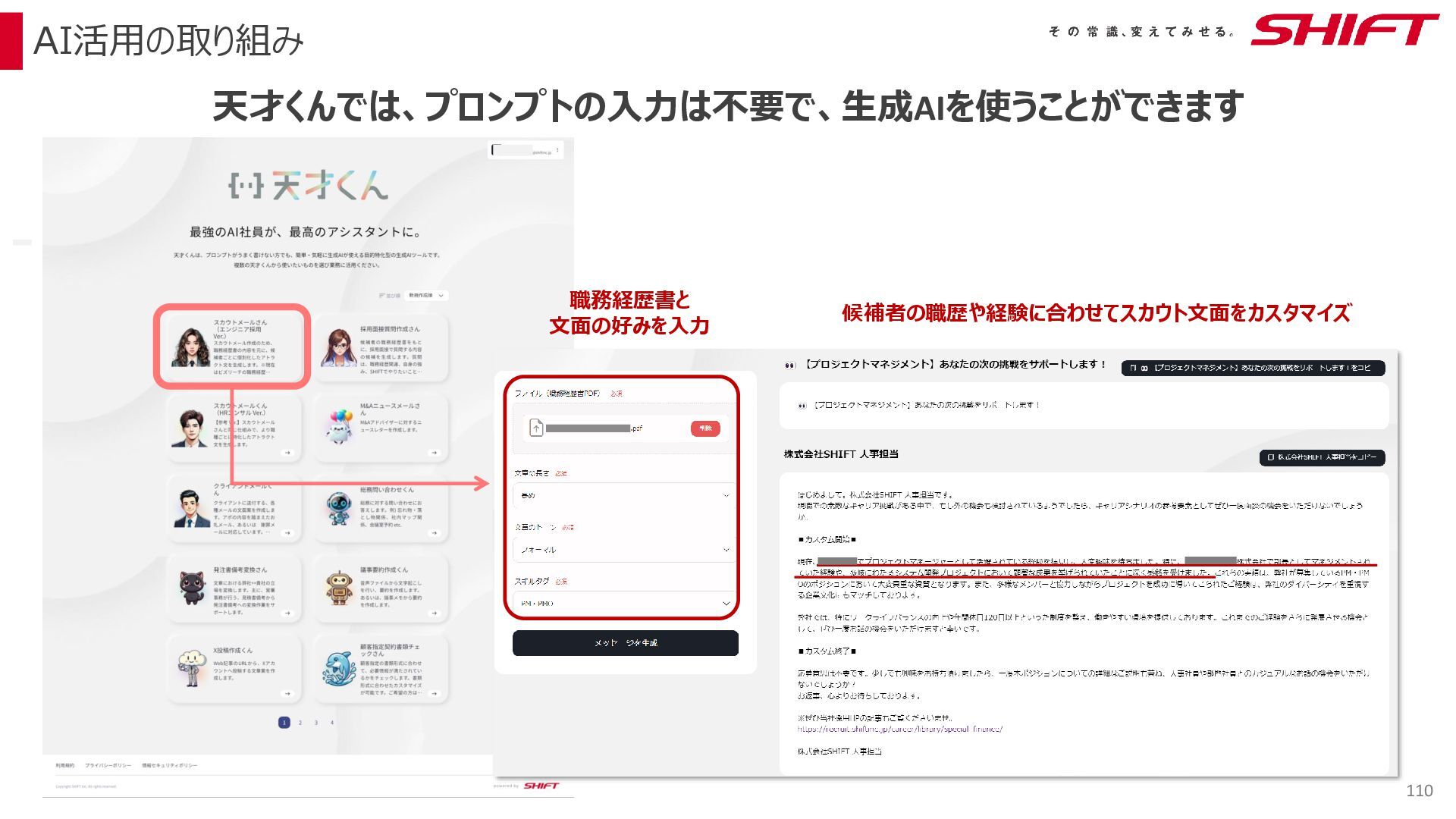The image size is (1456, 819).
Task: Go to pagination page 4
Action: (x=332, y=723)
